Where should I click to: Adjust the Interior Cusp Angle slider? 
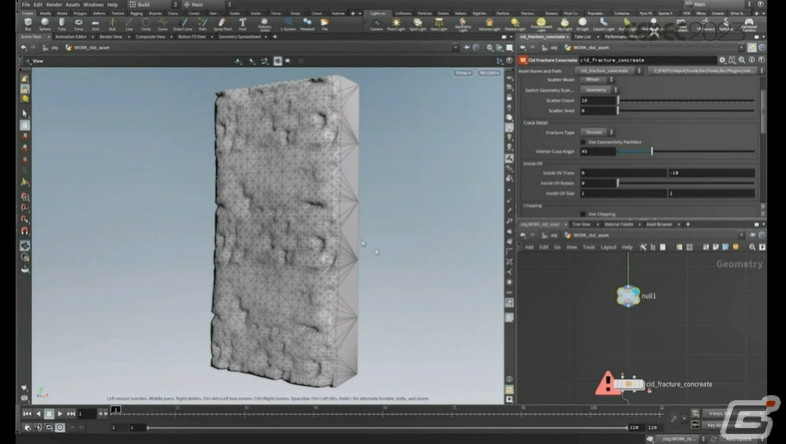(x=651, y=151)
